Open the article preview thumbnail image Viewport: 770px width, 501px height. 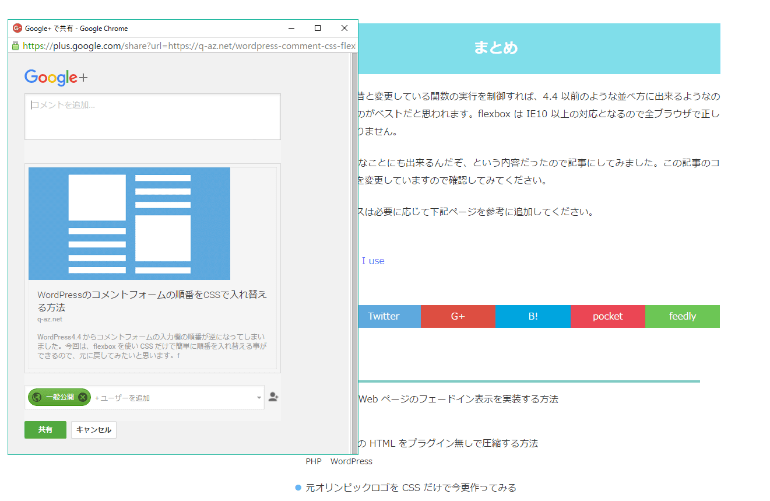click(129, 223)
